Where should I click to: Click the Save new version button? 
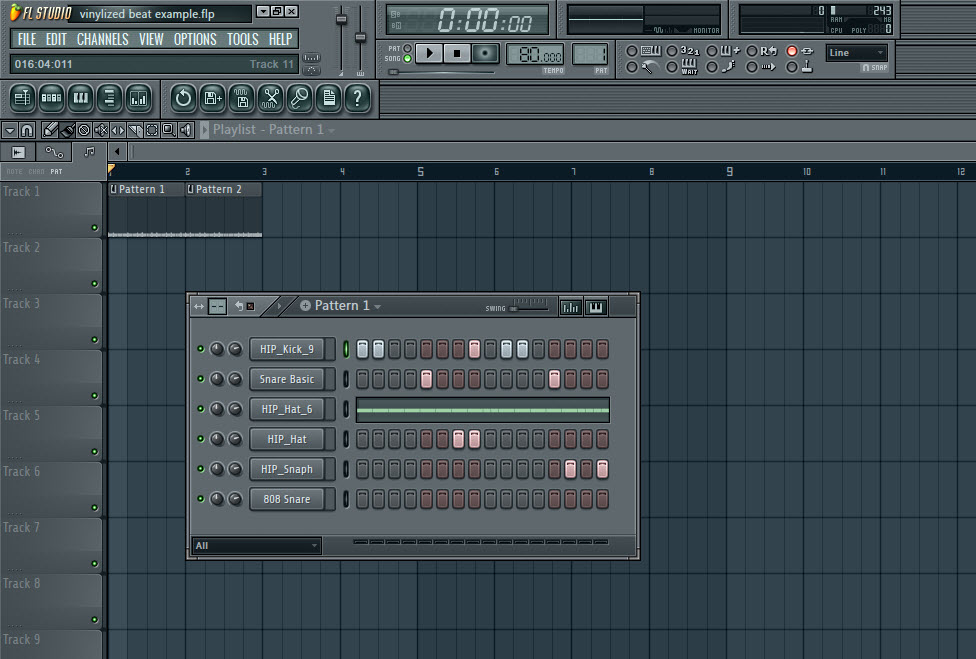point(212,98)
